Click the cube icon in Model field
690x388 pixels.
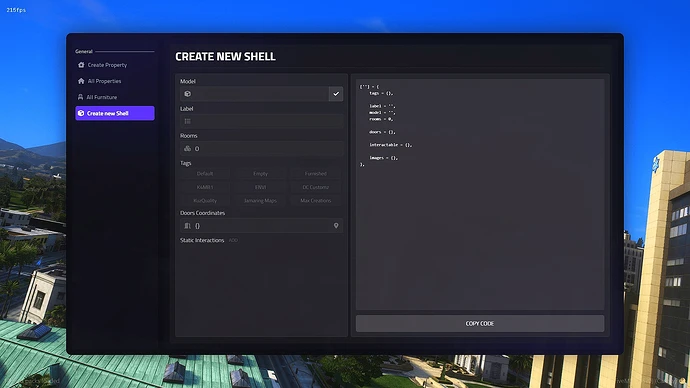point(187,94)
